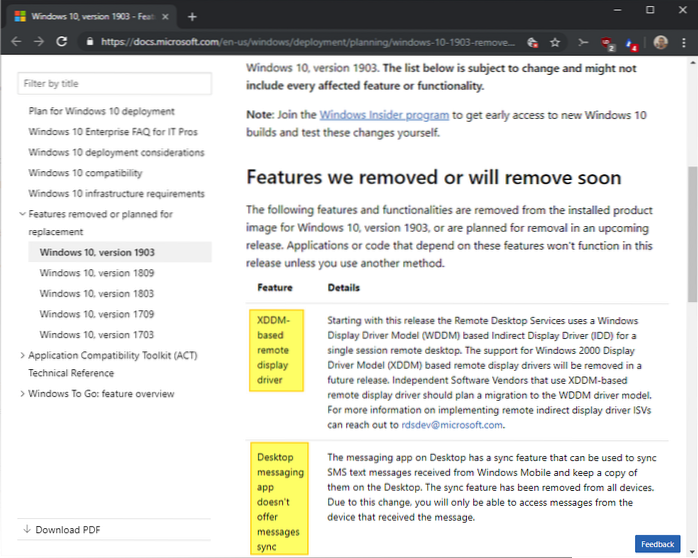Click the Filter by title search box
Image resolution: width=698 pixels, height=558 pixels.
[x=115, y=84]
